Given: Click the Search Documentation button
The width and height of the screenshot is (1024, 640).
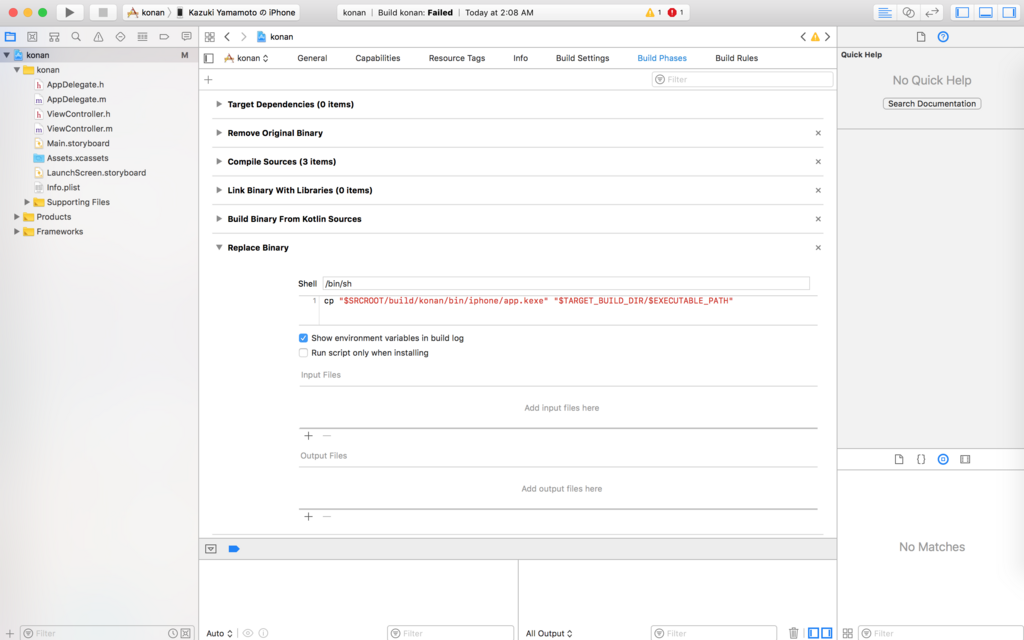Looking at the screenshot, I should [x=932, y=103].
